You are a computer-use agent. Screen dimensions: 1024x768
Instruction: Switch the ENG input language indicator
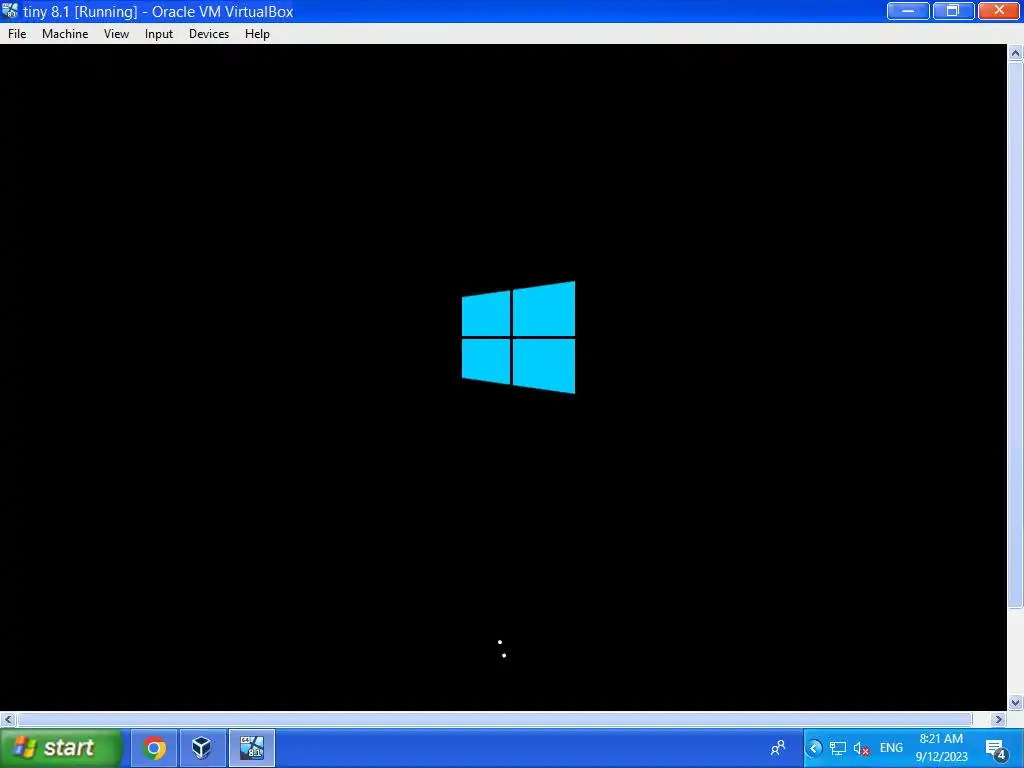[x=891, y=748]
